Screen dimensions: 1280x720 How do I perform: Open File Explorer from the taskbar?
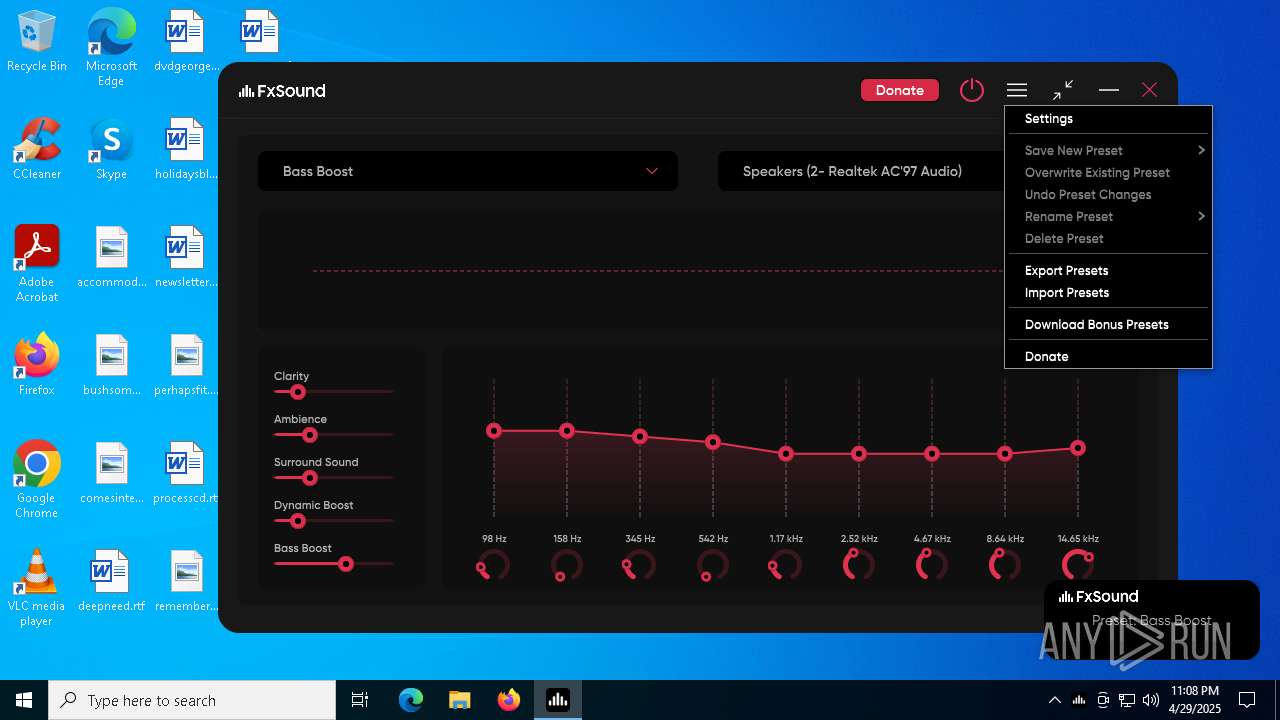[x=459, y=700]
